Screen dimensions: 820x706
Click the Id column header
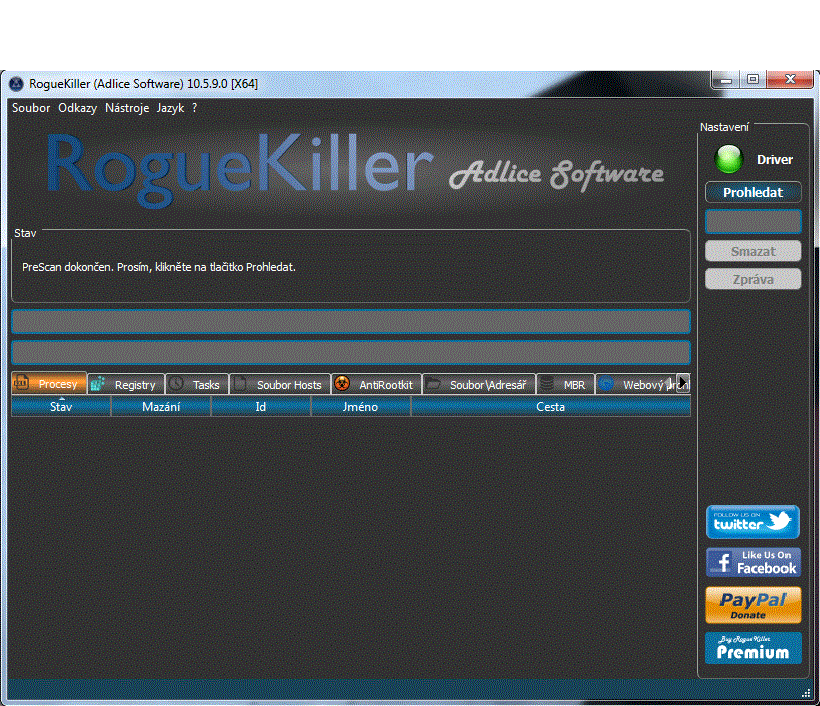pyautogui.click(x=261, y=407)
